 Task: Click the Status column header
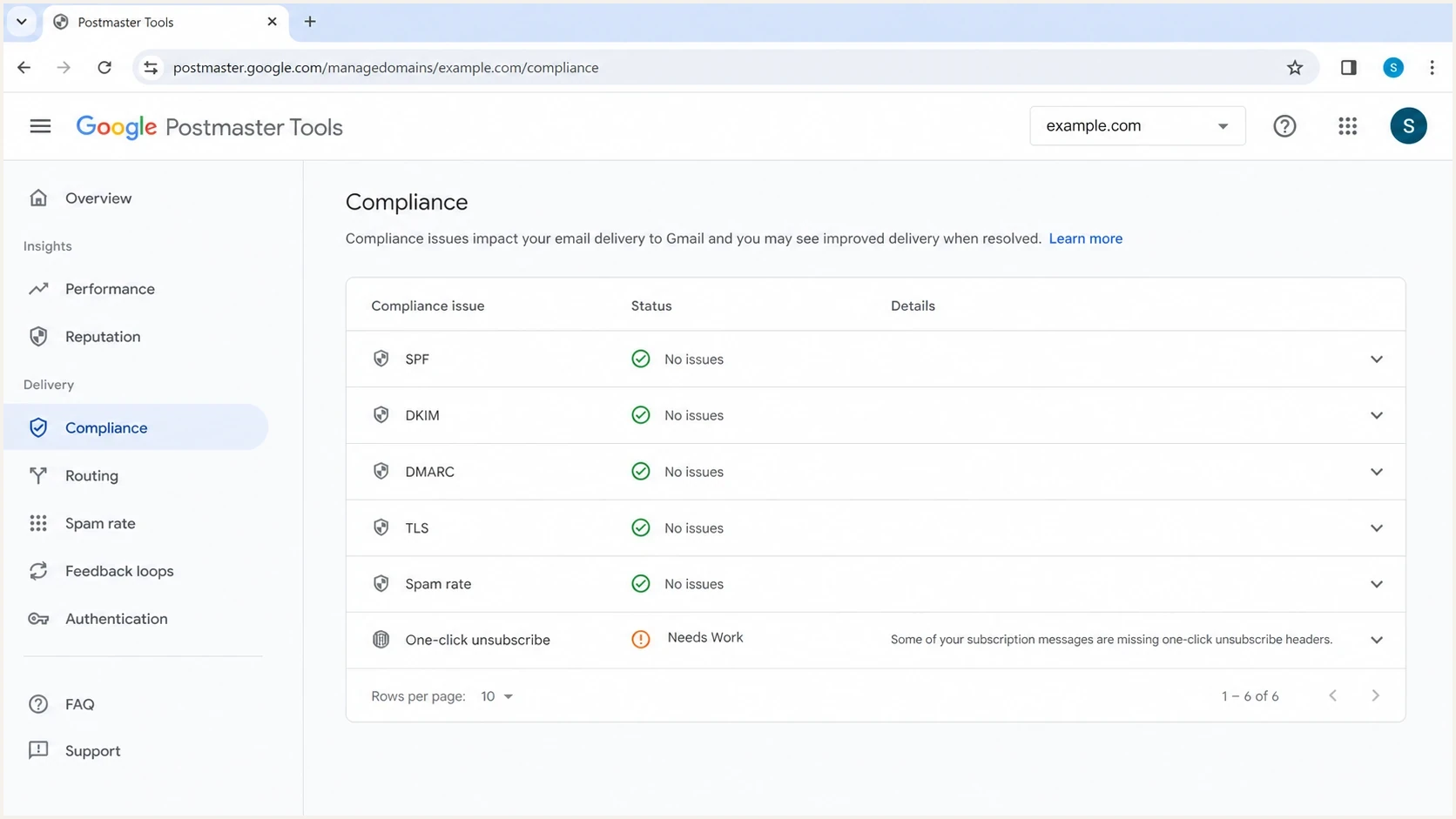click(x=651, y=305)
